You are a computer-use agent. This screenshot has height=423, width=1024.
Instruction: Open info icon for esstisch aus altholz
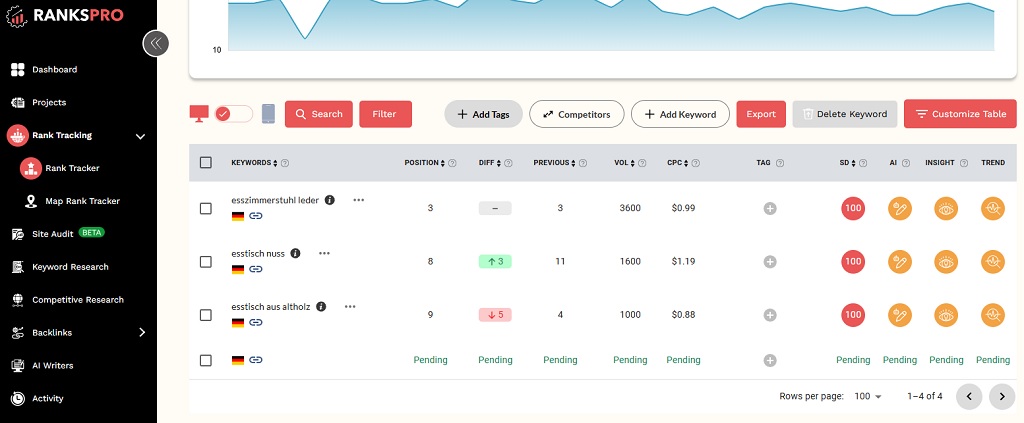(x=321, y=306)
